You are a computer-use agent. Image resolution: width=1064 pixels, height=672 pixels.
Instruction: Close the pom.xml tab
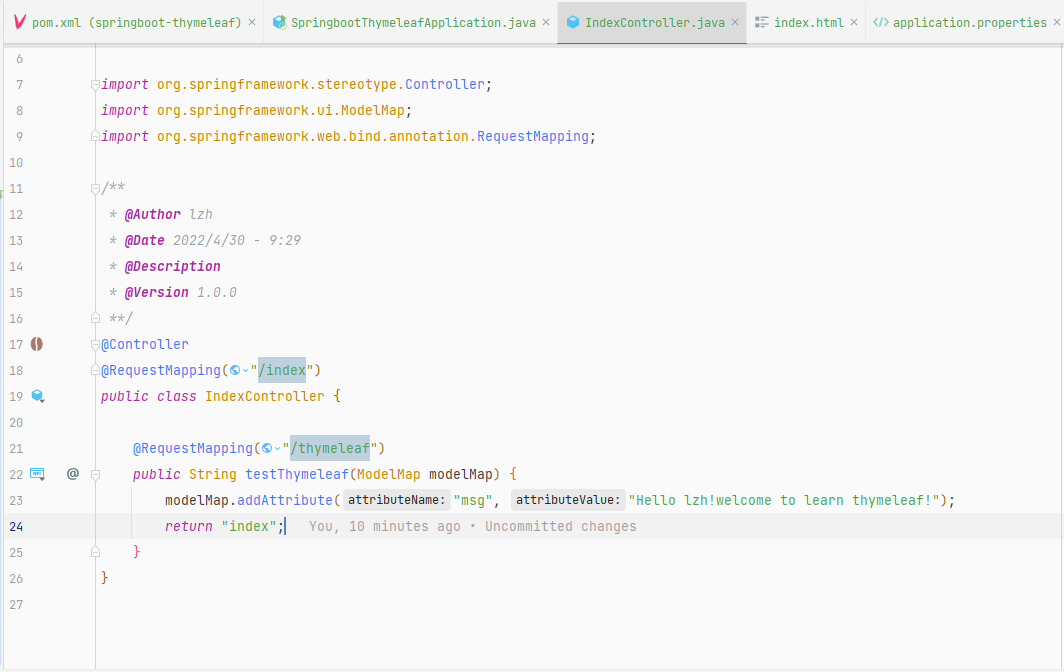[x=252, y=22]
